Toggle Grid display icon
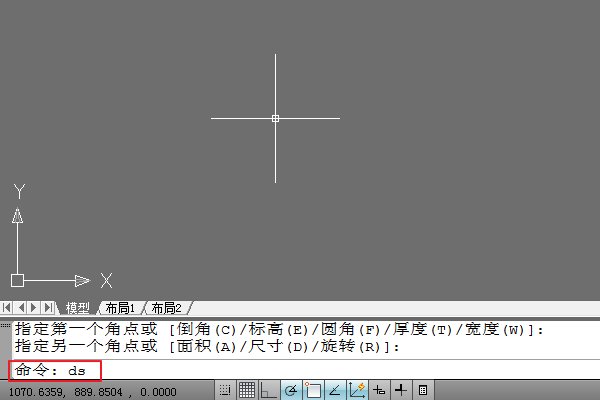Screen dimensions: 600x400 coord(247,390)
